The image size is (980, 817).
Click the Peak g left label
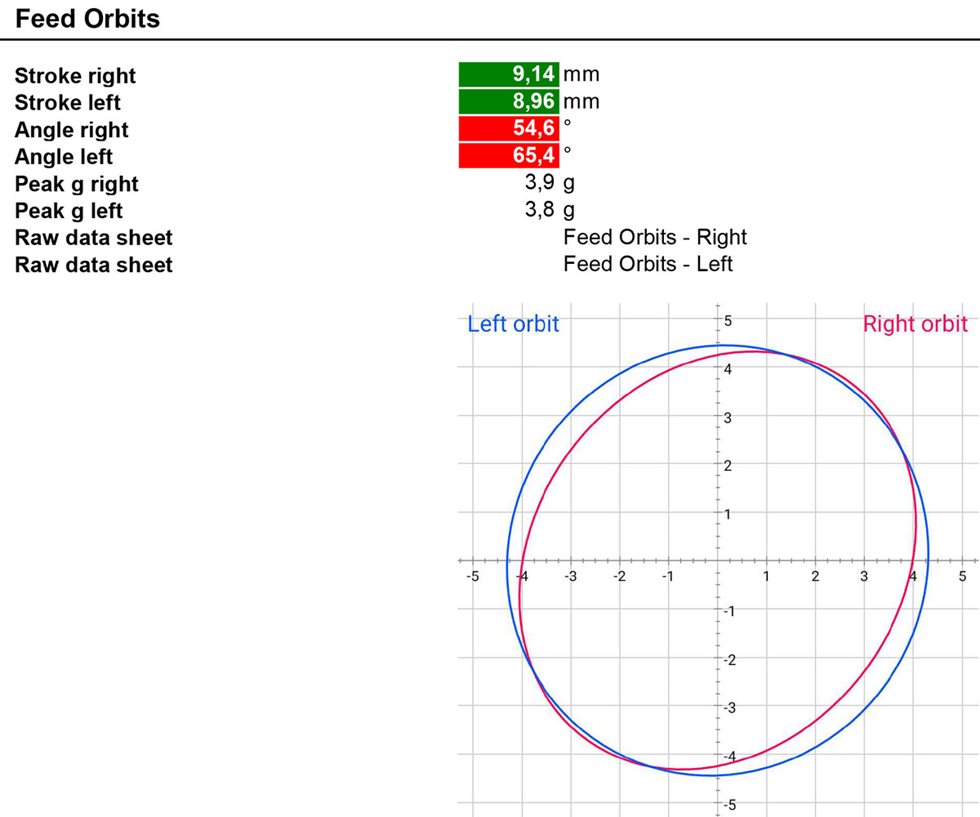pos(68,211)
